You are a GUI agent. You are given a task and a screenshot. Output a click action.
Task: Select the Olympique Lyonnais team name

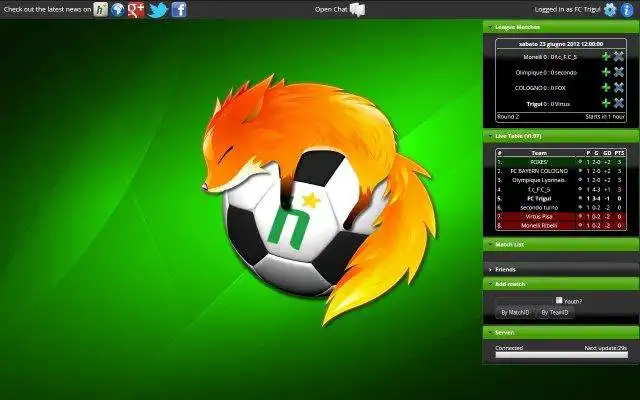coord(539,180)
